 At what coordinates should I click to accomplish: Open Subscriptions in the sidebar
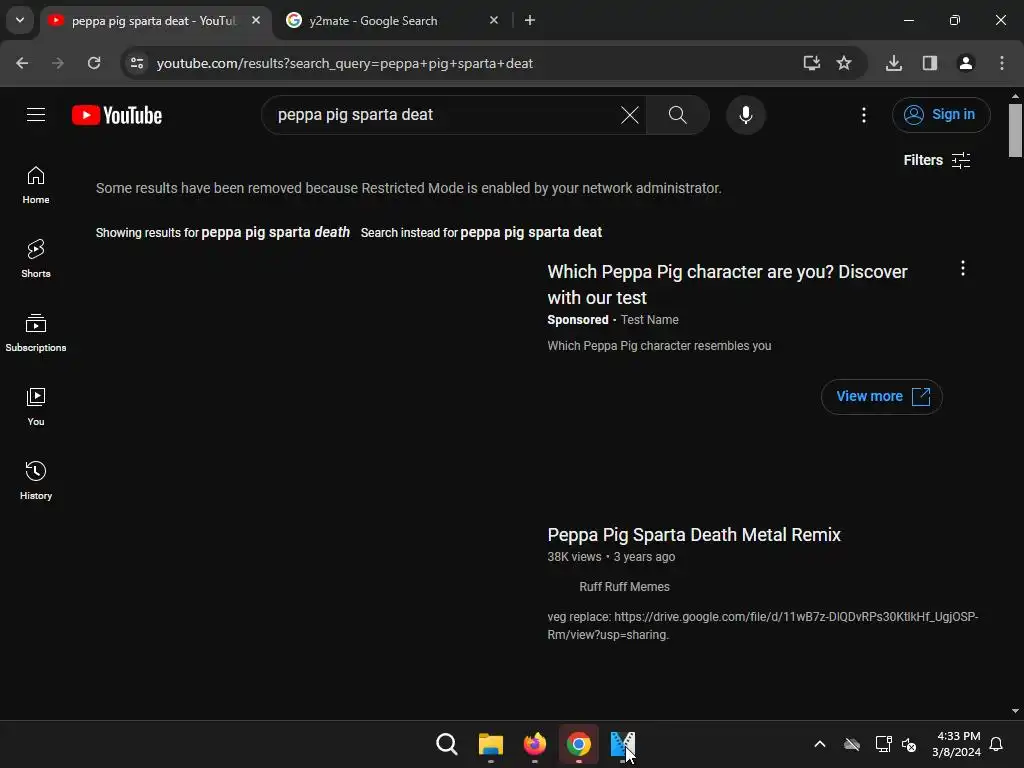pos(36,333)
